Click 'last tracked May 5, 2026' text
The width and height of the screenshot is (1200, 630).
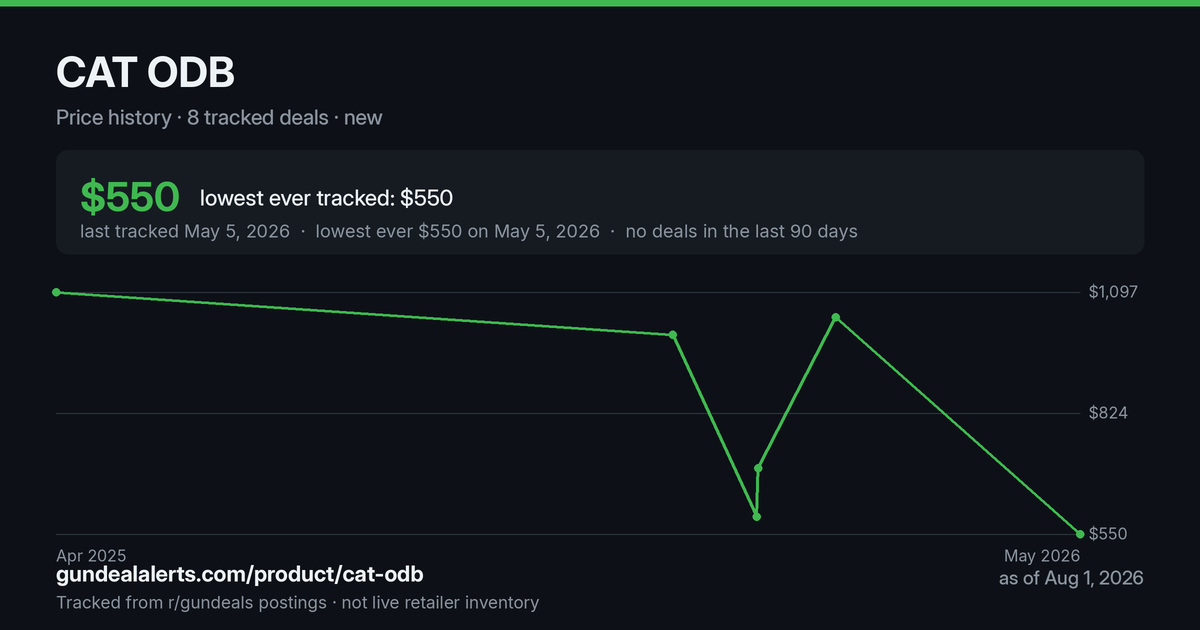point(185,231)
